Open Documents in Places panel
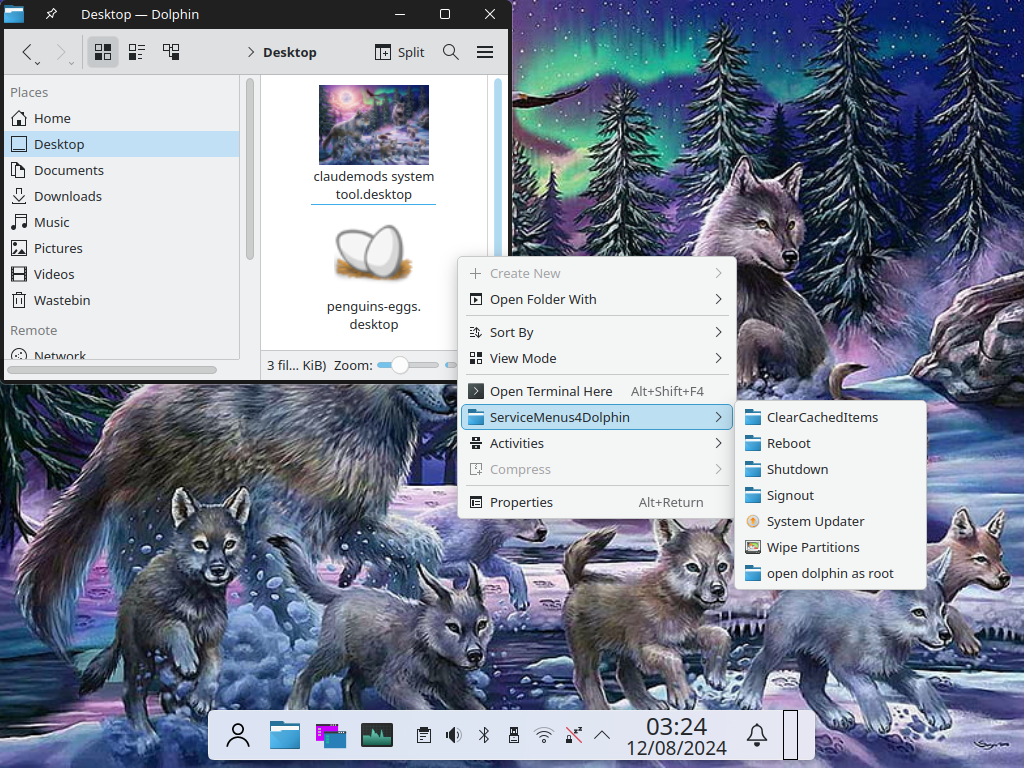This screenshot has width=1024, height=768. pyautogui.click(x=122, y=170)
